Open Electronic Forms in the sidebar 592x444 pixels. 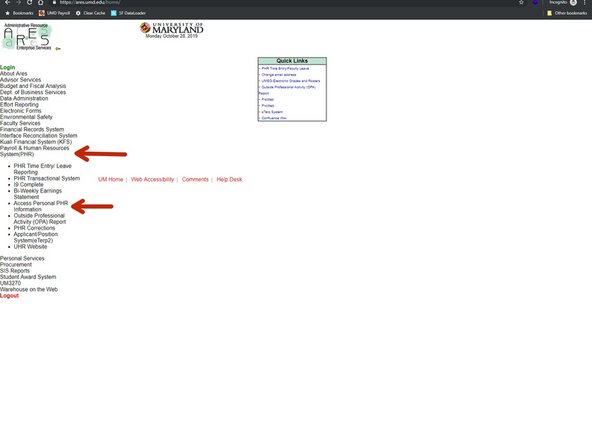pyautogui.click(x=20, y=111)
